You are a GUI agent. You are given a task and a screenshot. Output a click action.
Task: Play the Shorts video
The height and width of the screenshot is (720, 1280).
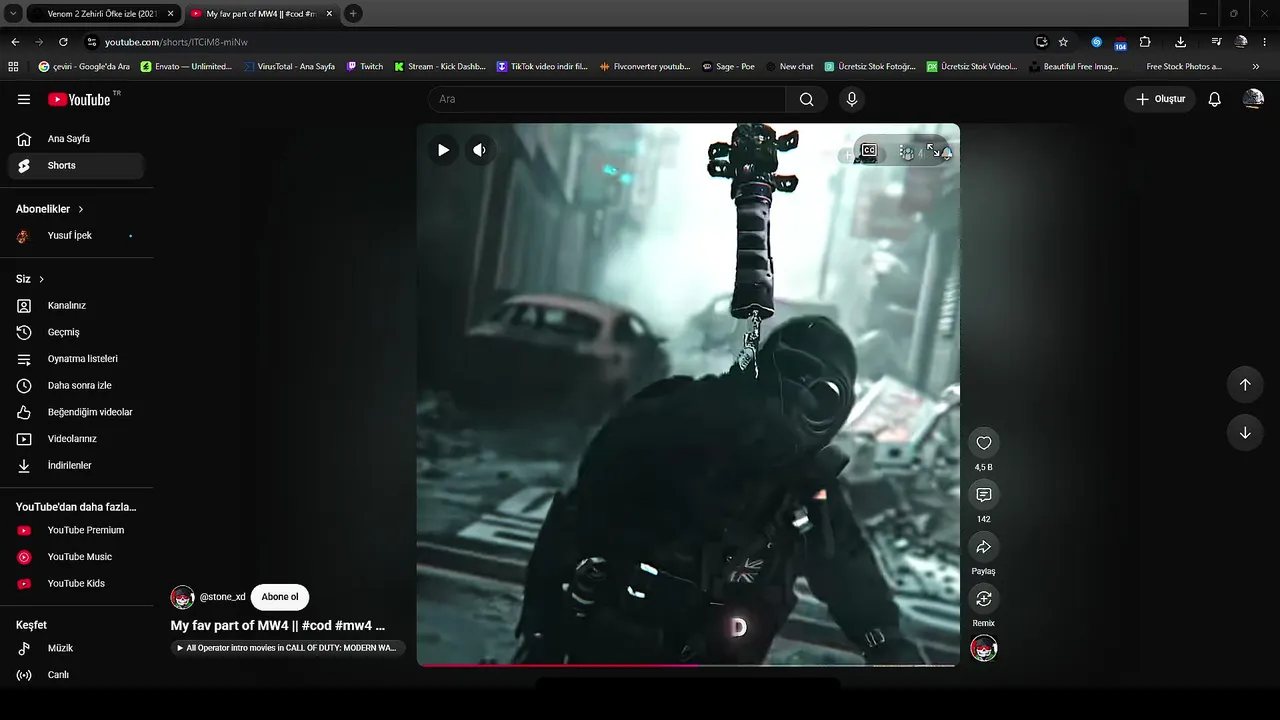(x=443, y=150)
